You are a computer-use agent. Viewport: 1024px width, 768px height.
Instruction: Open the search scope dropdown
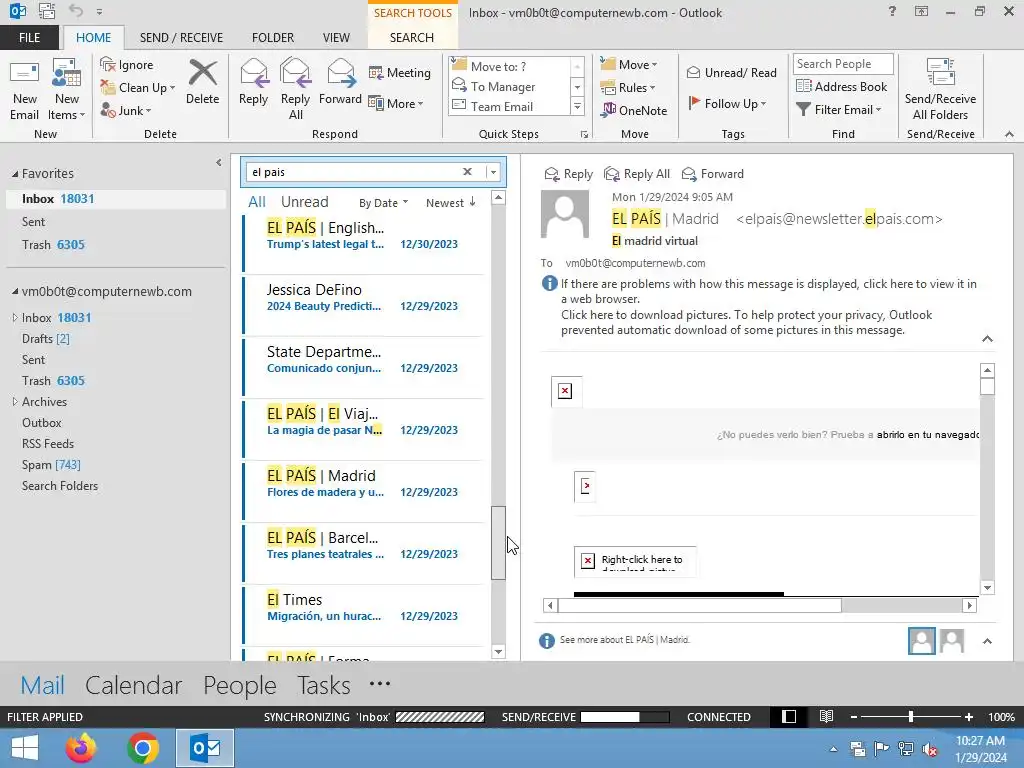[x=493, y=172]
